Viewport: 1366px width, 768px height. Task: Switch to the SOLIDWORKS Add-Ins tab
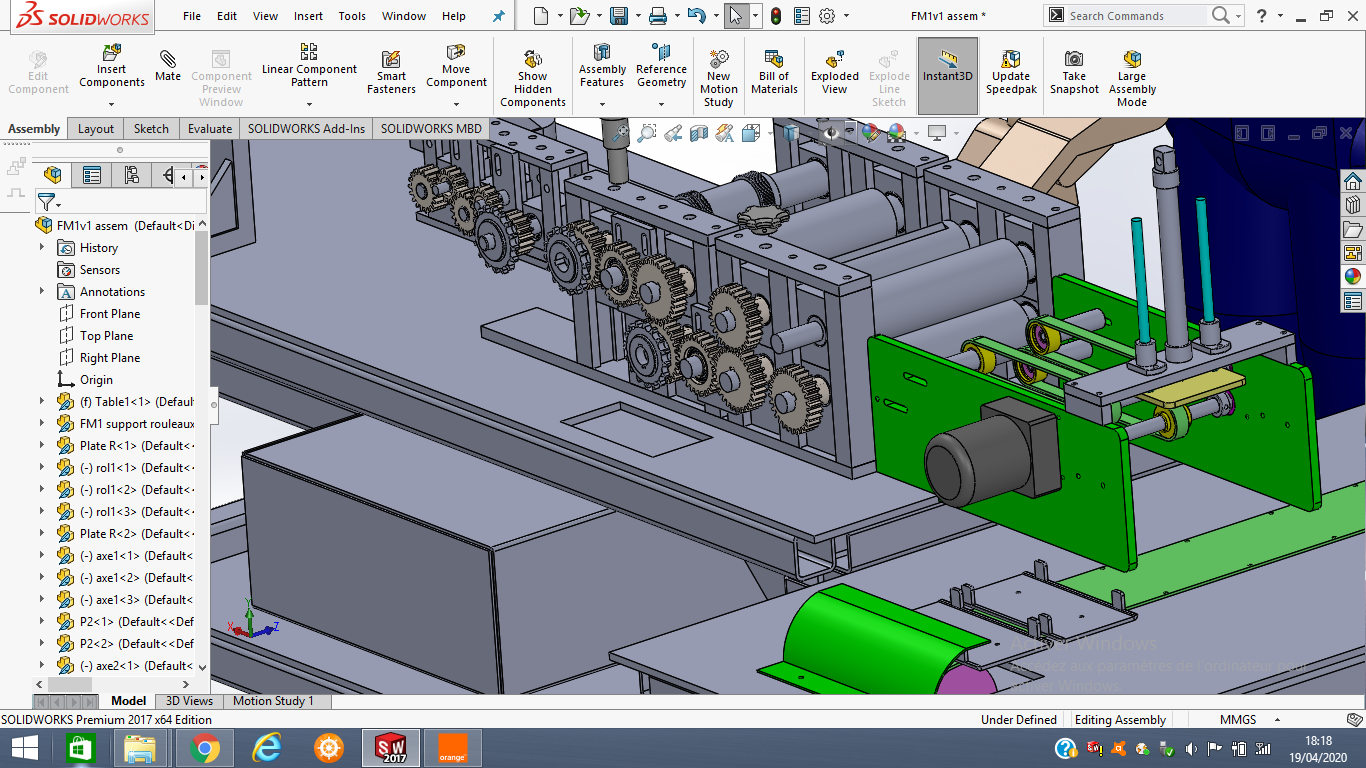(306, 128)
